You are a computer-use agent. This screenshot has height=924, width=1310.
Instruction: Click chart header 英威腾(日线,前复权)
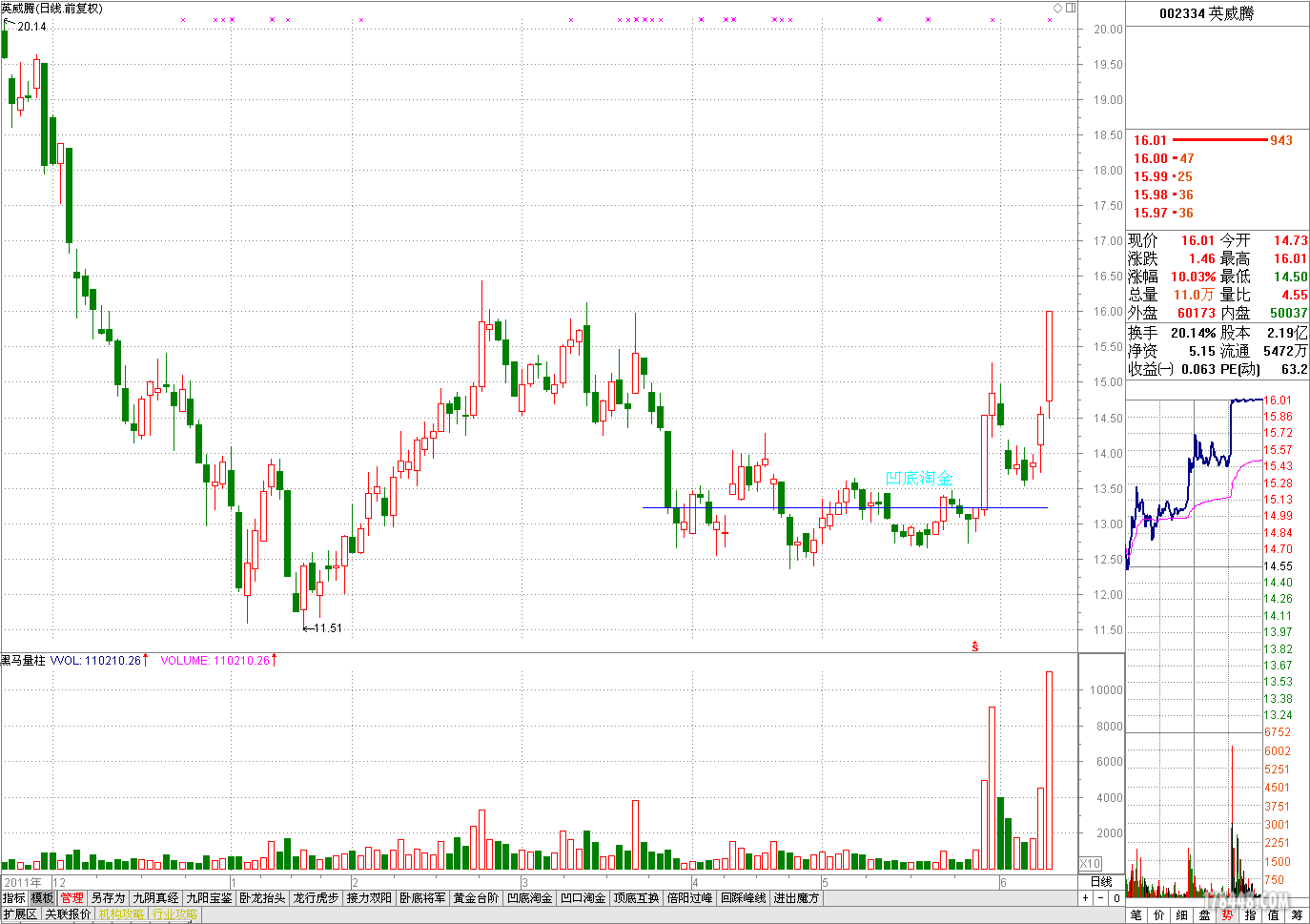(x=51, y=9)
